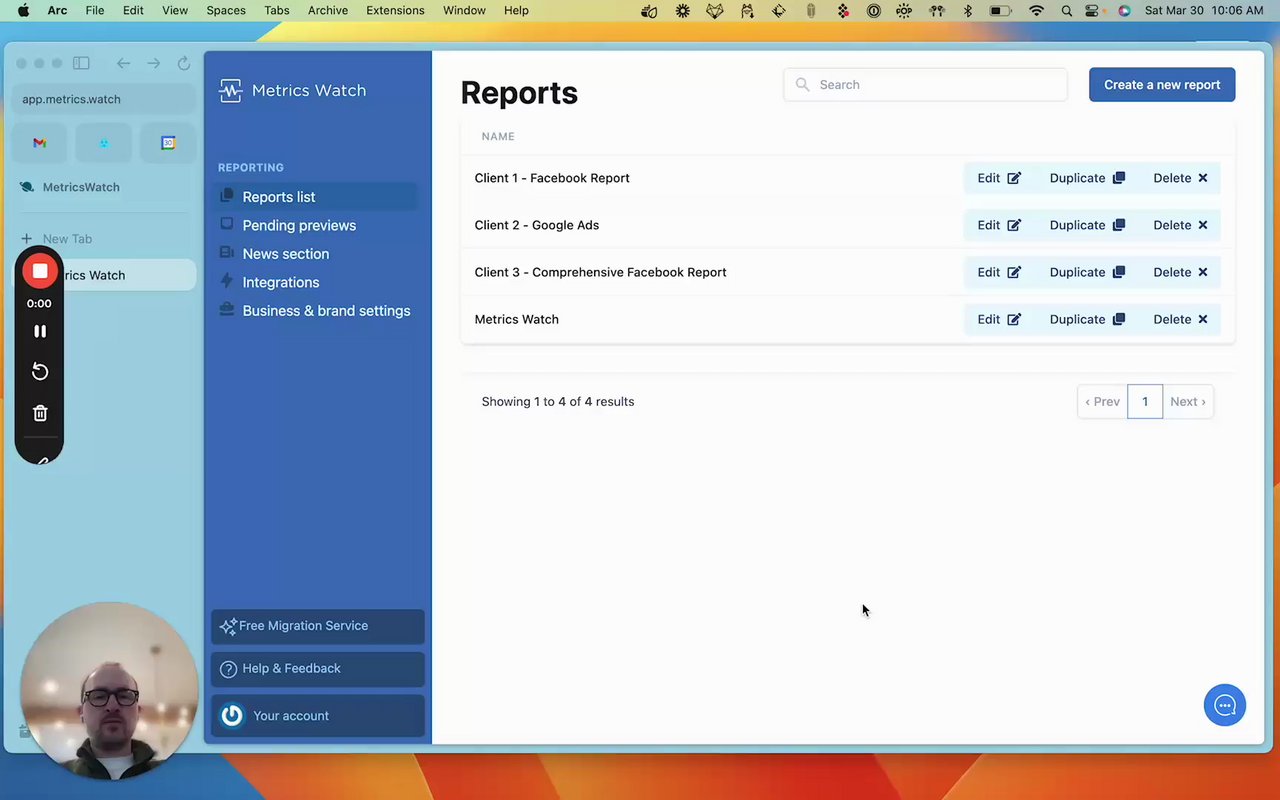Open the Apple menu
Viewport: 1280px width, 800px height.
click(23, 11)
